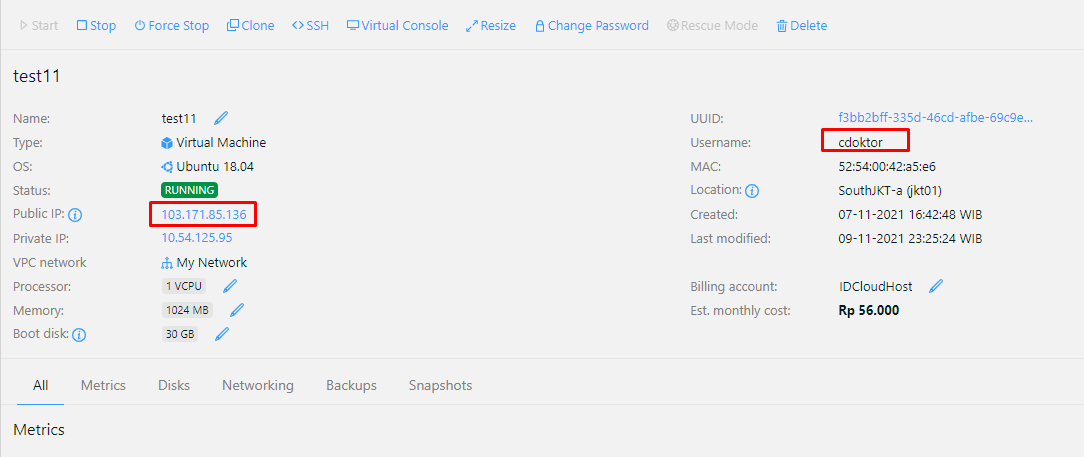Force Stop the instance
Viewport: 1084px width, 457px height.
172,25
